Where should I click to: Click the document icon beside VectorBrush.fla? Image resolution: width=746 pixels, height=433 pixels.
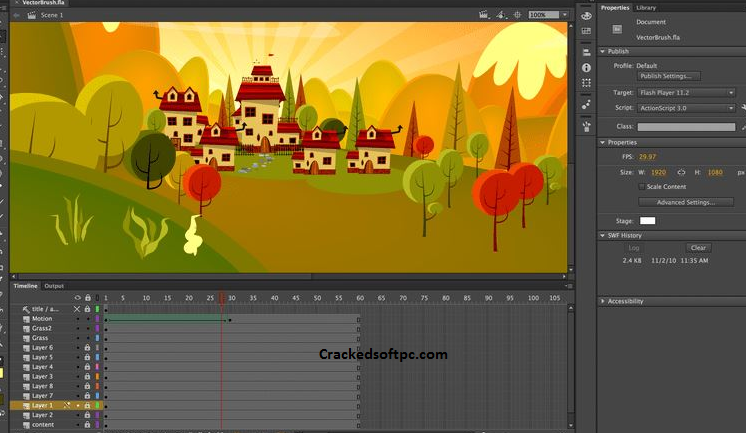(617, 30)
